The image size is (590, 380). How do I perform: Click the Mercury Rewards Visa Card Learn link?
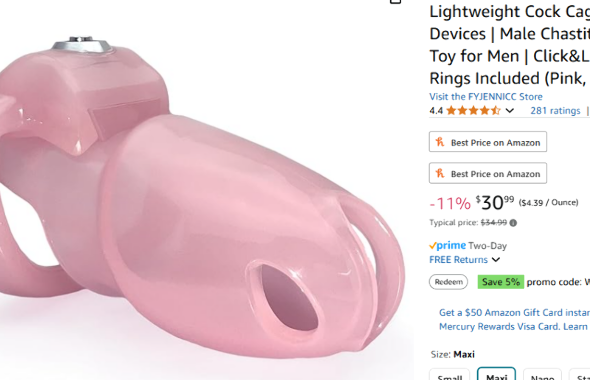514,327
